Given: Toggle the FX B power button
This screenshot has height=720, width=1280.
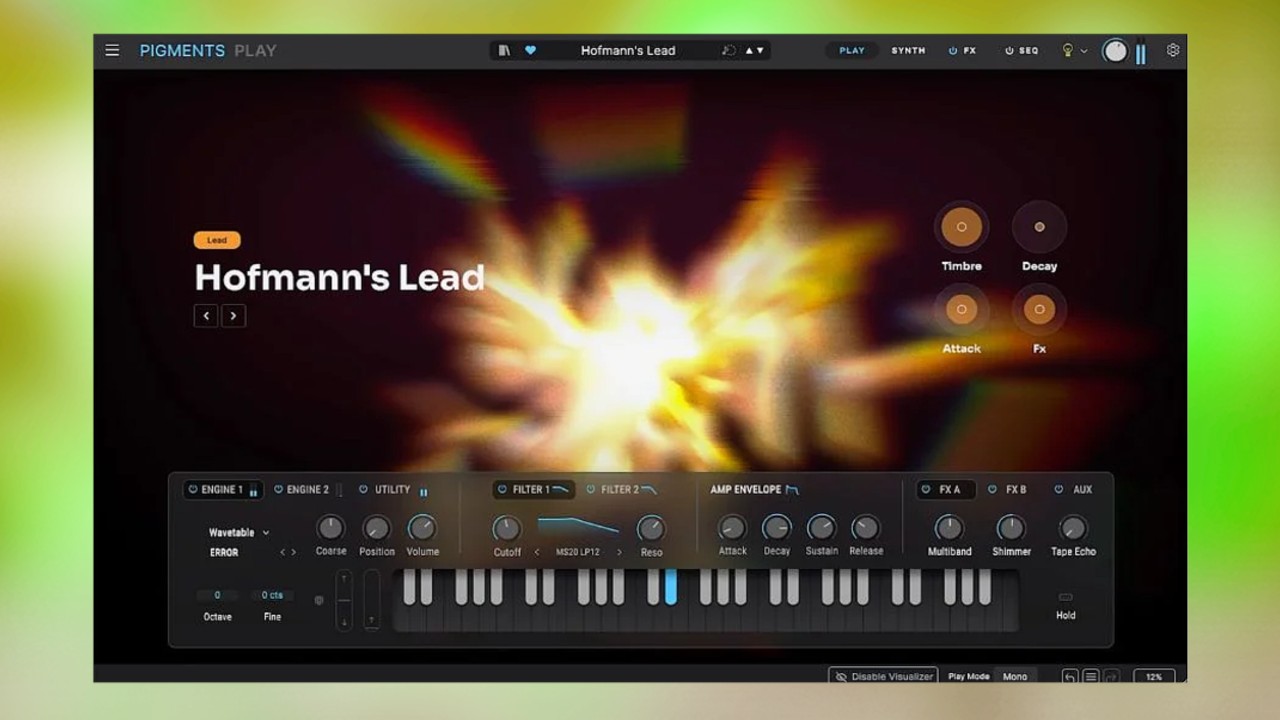Looking at the screenshot, I should (x=992, y=490).
